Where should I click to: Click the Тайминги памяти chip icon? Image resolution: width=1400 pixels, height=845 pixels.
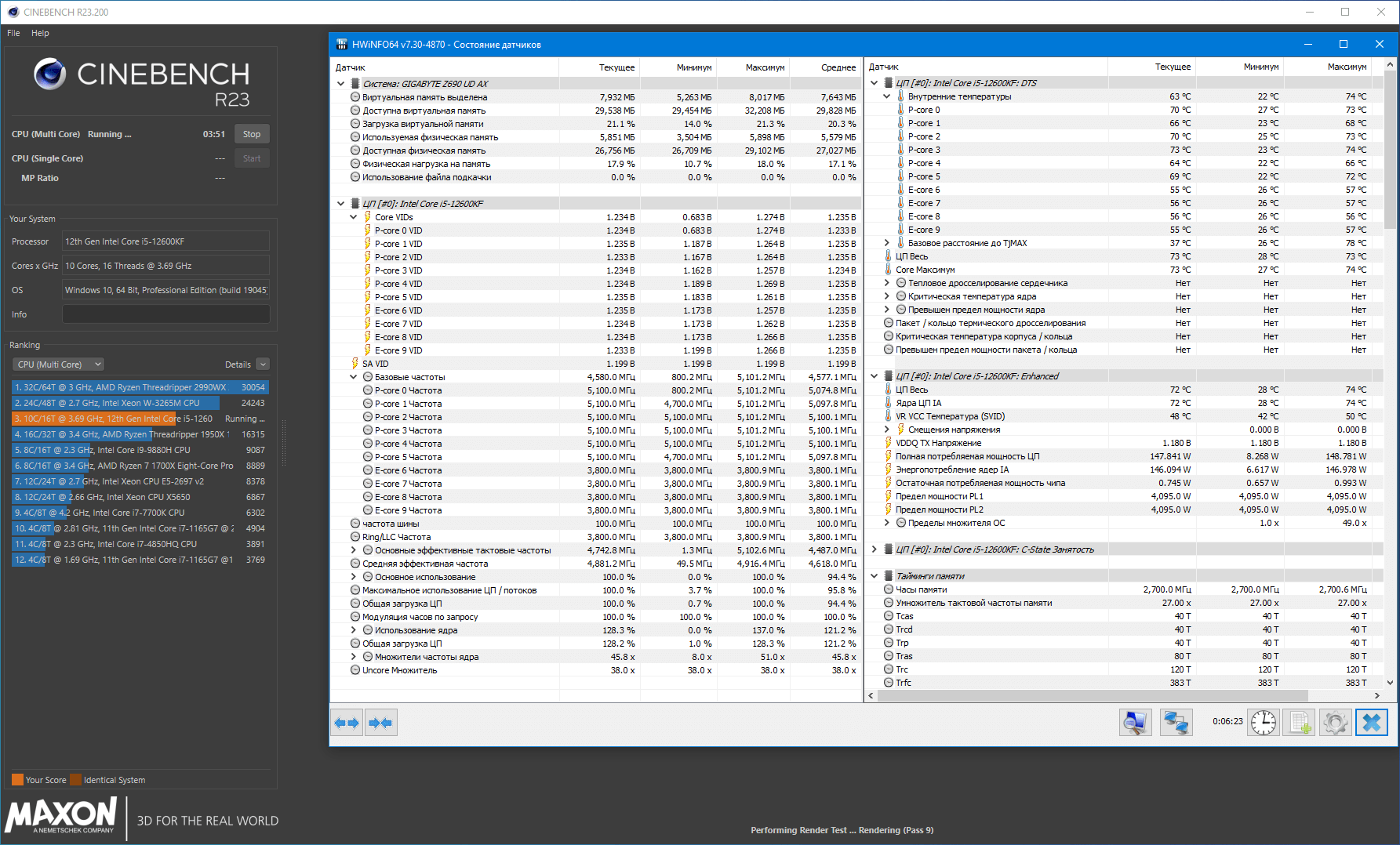click(889, 576)
